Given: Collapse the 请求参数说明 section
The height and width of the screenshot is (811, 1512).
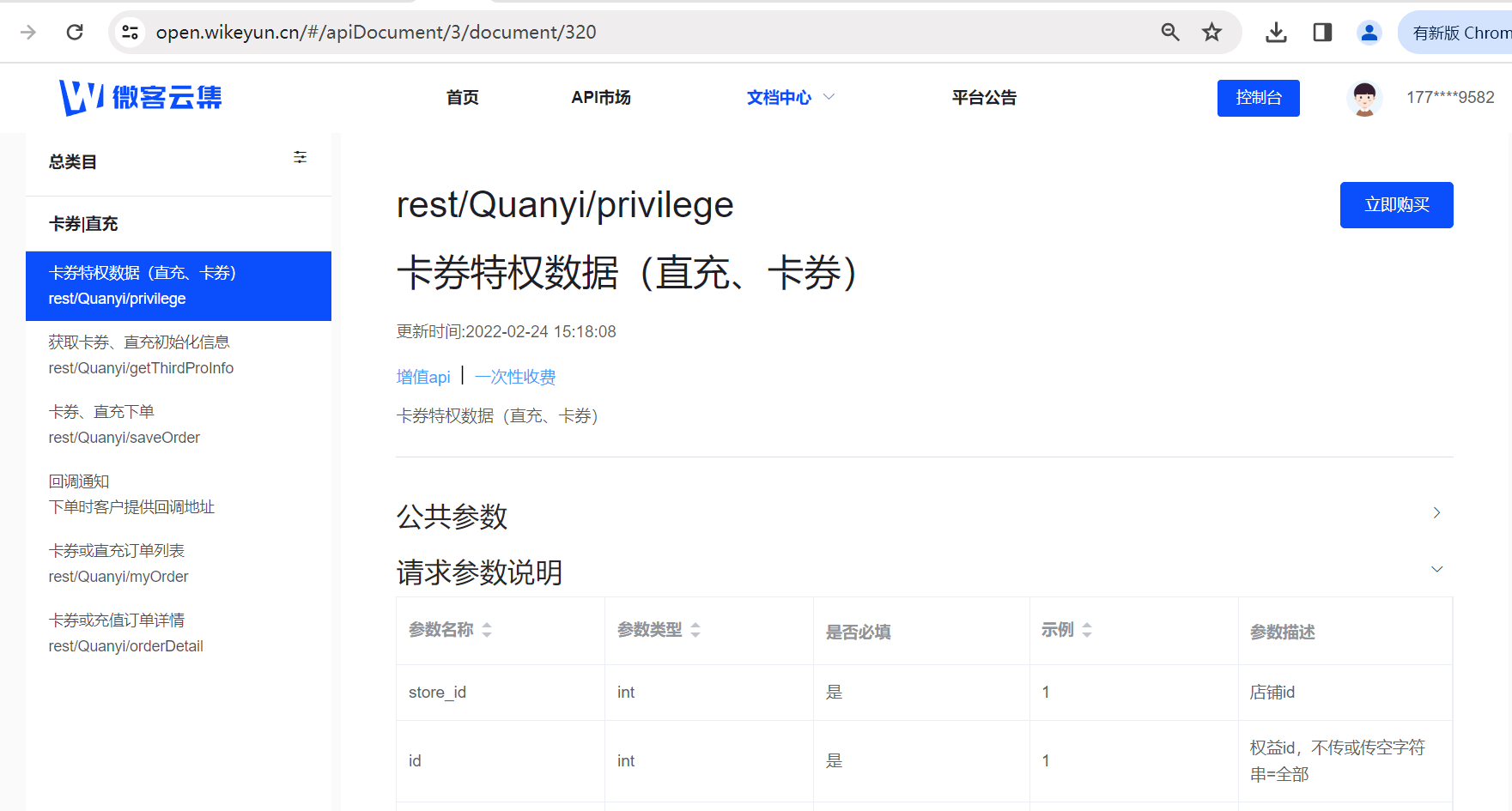Looking at the screenshot, I should click(x=1436, y=568).
